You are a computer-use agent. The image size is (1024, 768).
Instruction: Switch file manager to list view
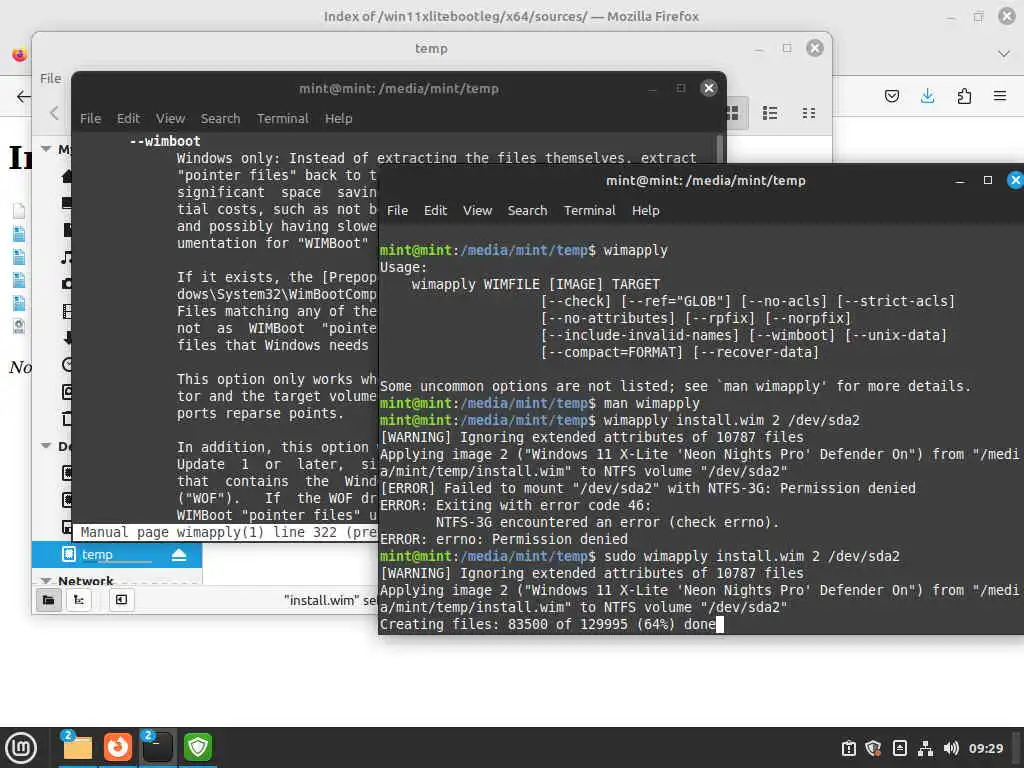[x=770, y=113]
